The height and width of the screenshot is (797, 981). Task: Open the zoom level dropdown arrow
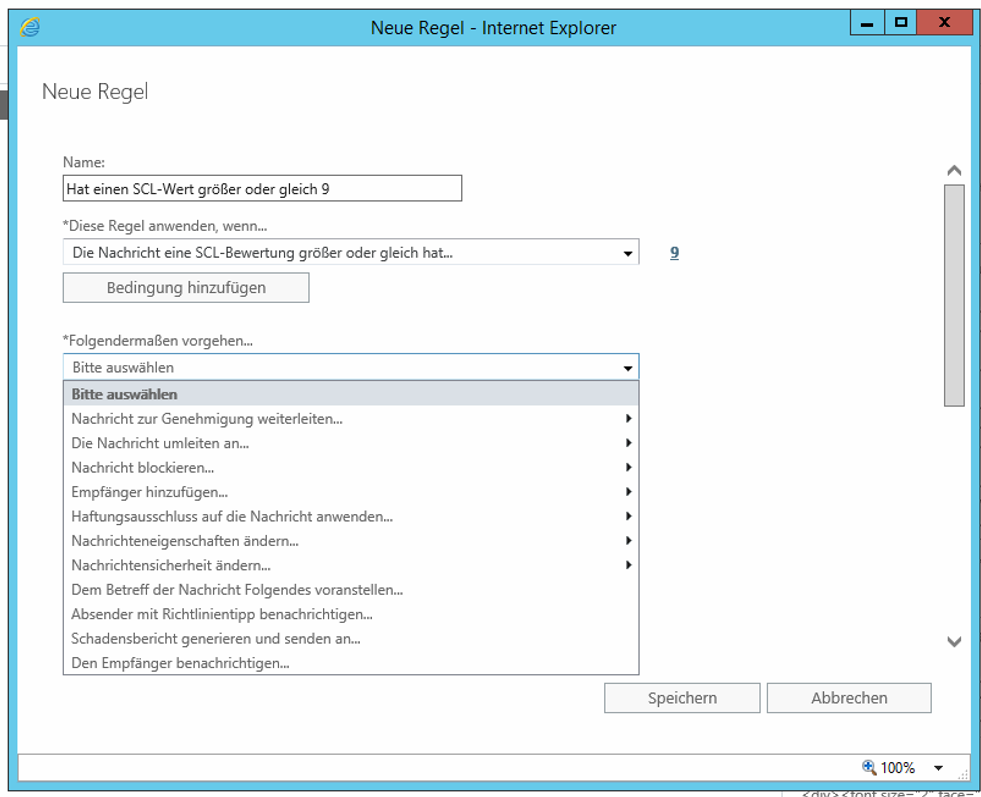938,768
